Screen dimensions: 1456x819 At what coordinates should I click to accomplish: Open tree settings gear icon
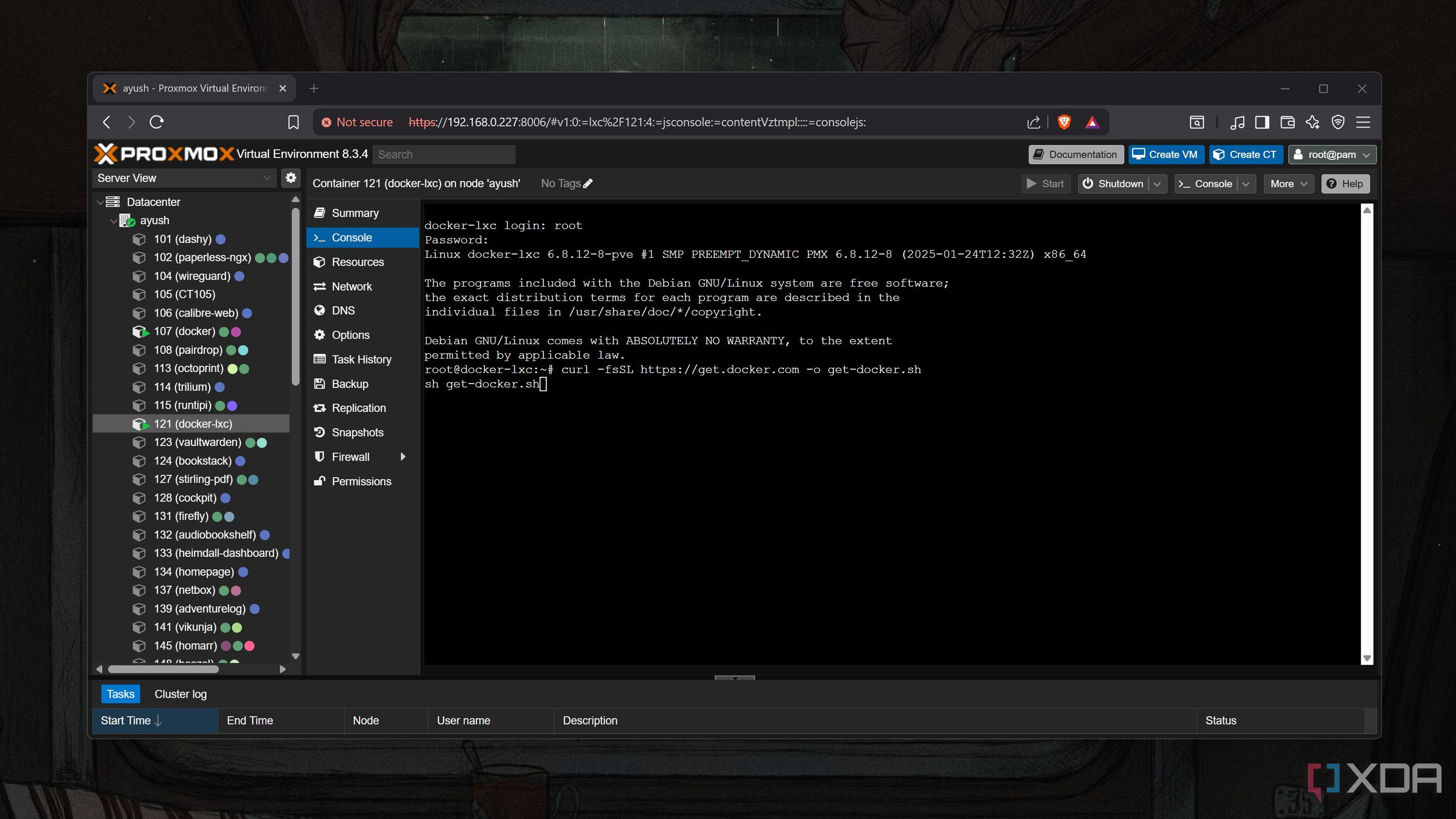pos(290,177)
